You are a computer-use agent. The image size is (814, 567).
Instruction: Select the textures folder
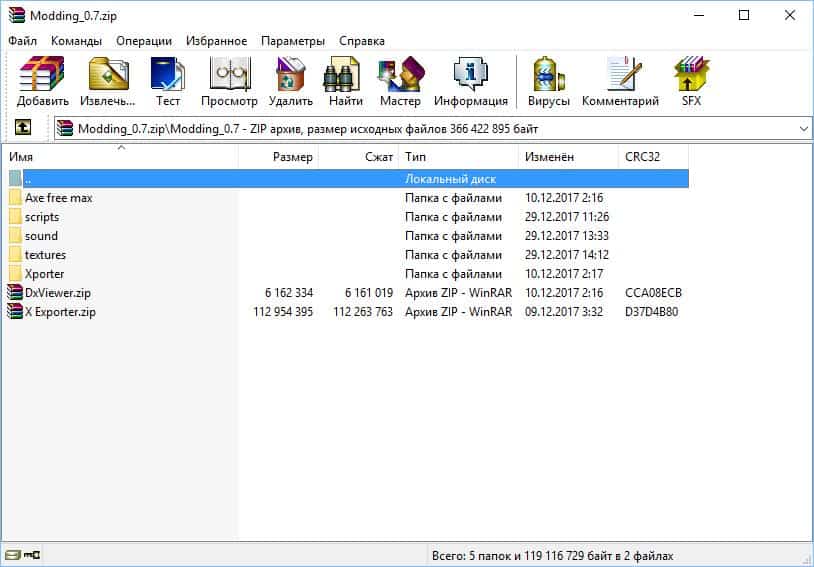click(x=45, y=255)
